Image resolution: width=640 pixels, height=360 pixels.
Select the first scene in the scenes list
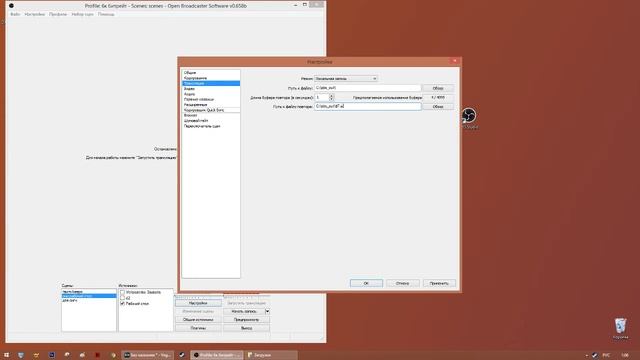click(x=89, y=292)
